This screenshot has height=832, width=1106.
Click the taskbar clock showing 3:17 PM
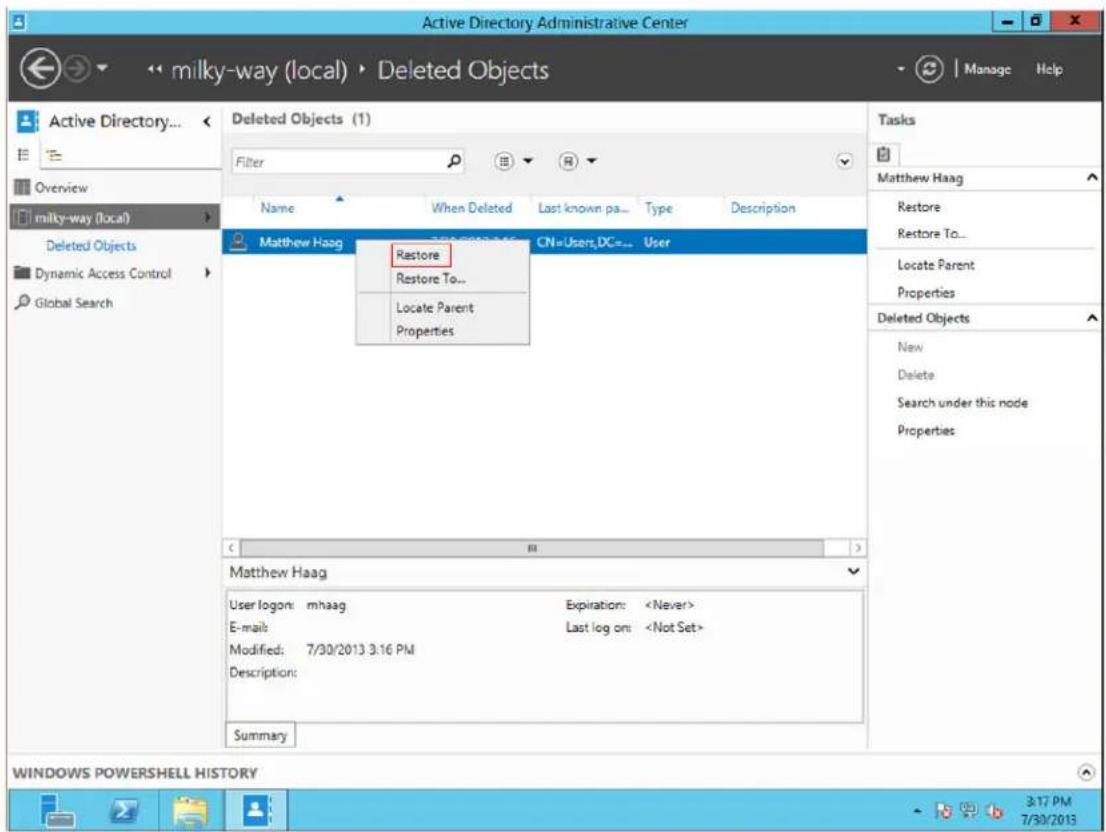coord(1048,810)
